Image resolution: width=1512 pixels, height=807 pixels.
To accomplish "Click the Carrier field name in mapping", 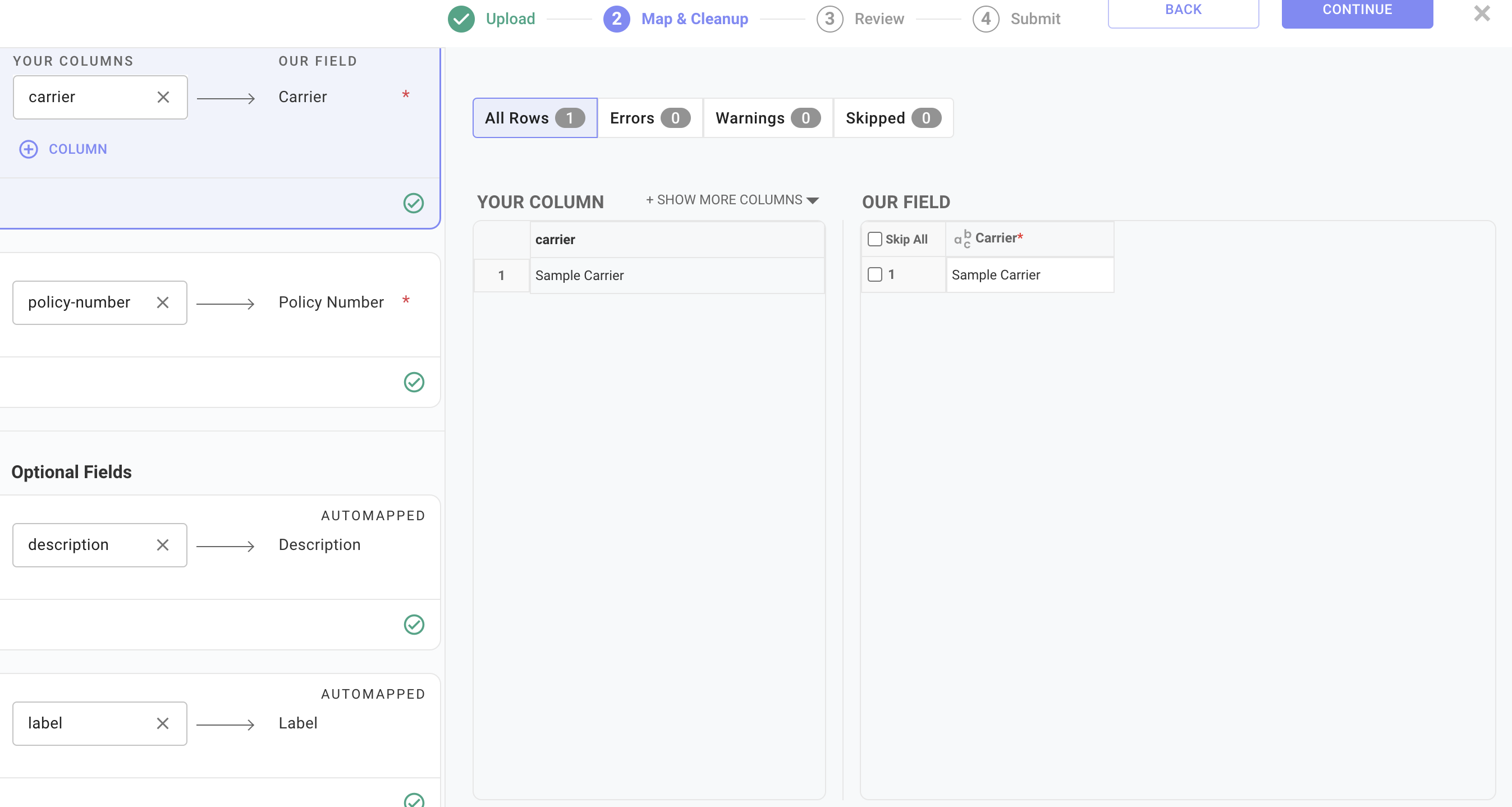I will [x=303, y=97].
